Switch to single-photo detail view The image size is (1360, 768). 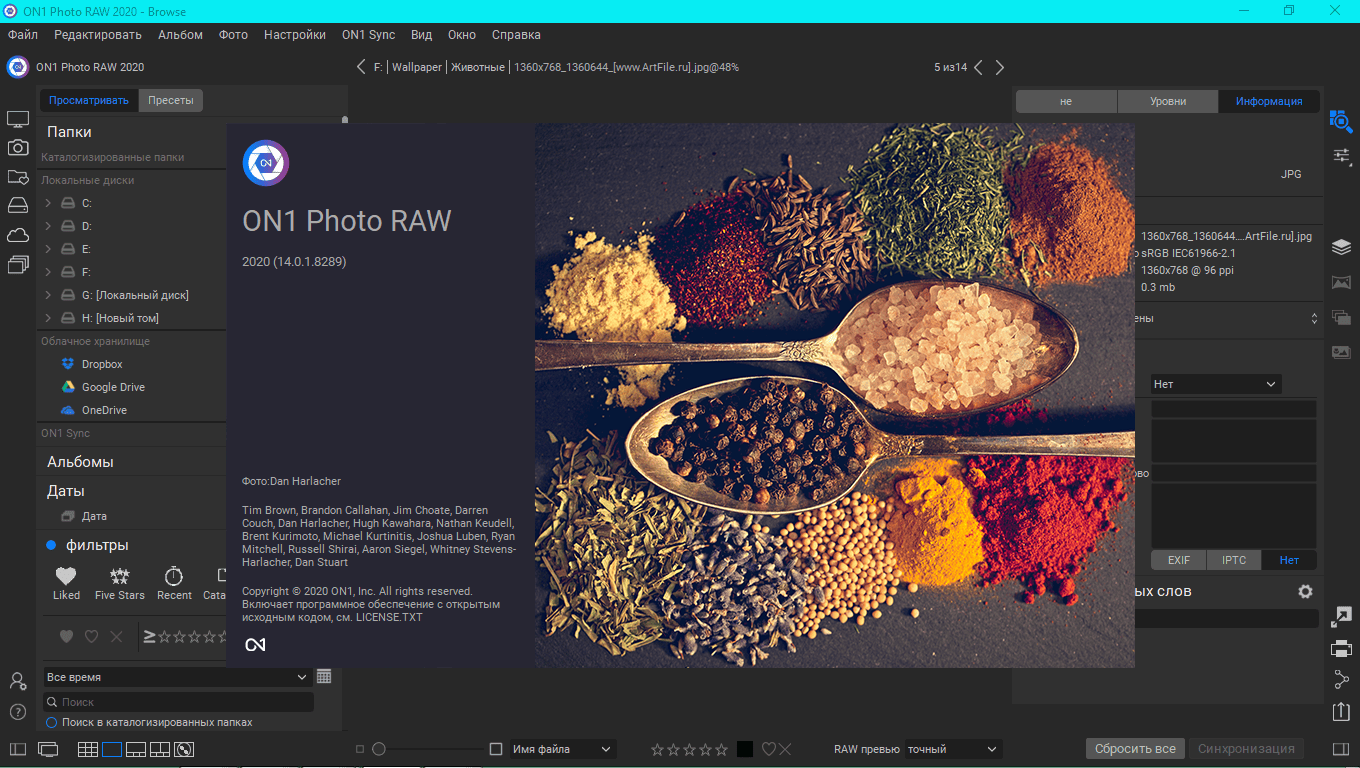point(112,749)
